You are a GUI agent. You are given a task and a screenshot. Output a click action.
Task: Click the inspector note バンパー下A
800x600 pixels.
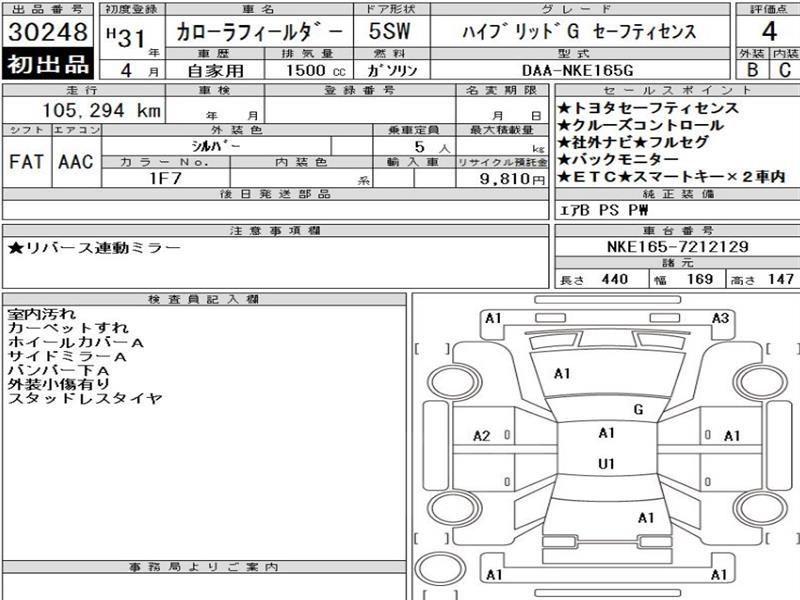[58, 370]
